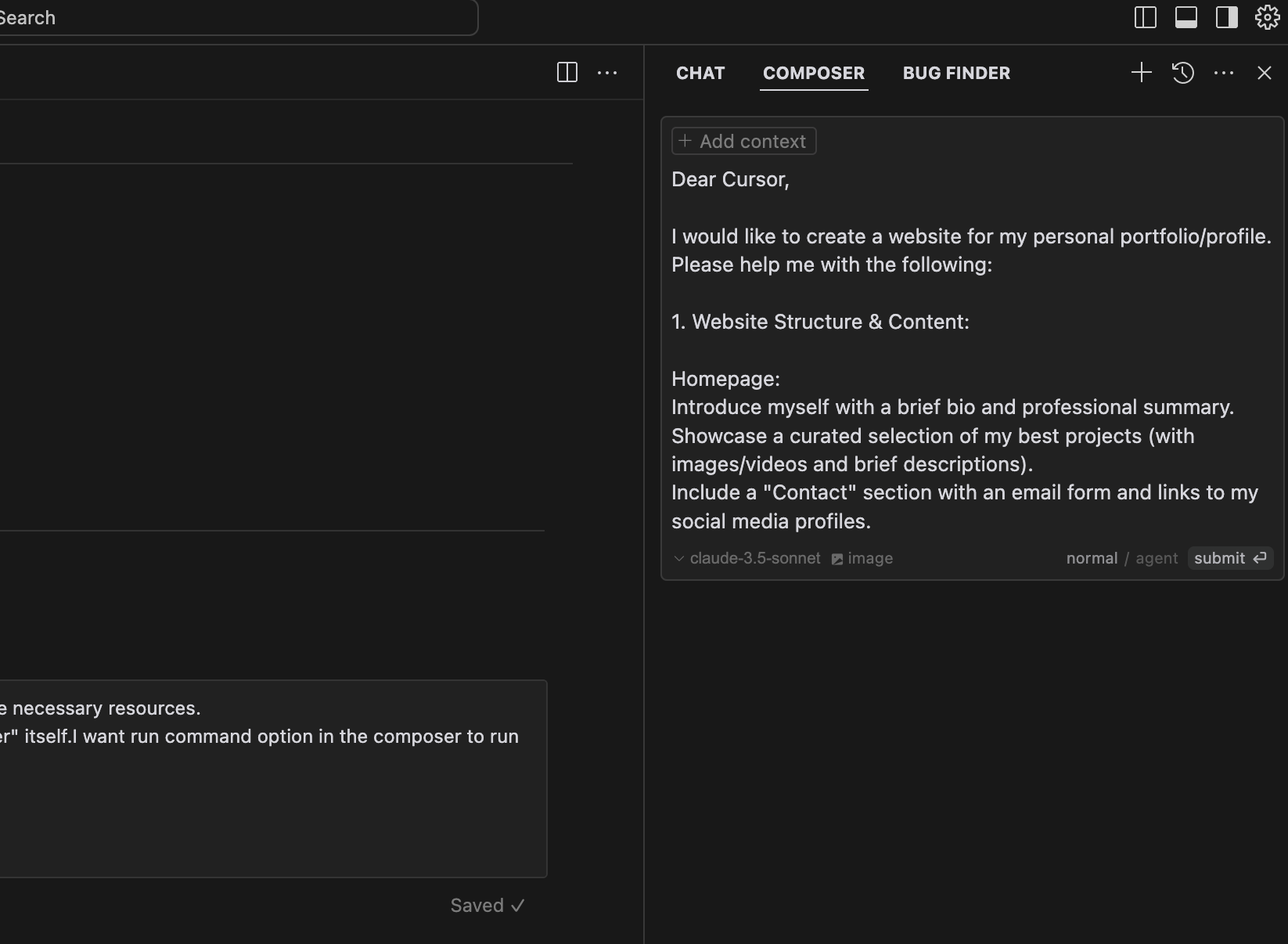Toggle the secondary sidebar layout icon
Screen dimensions: 1288x944
click(x=1227, y=17)
